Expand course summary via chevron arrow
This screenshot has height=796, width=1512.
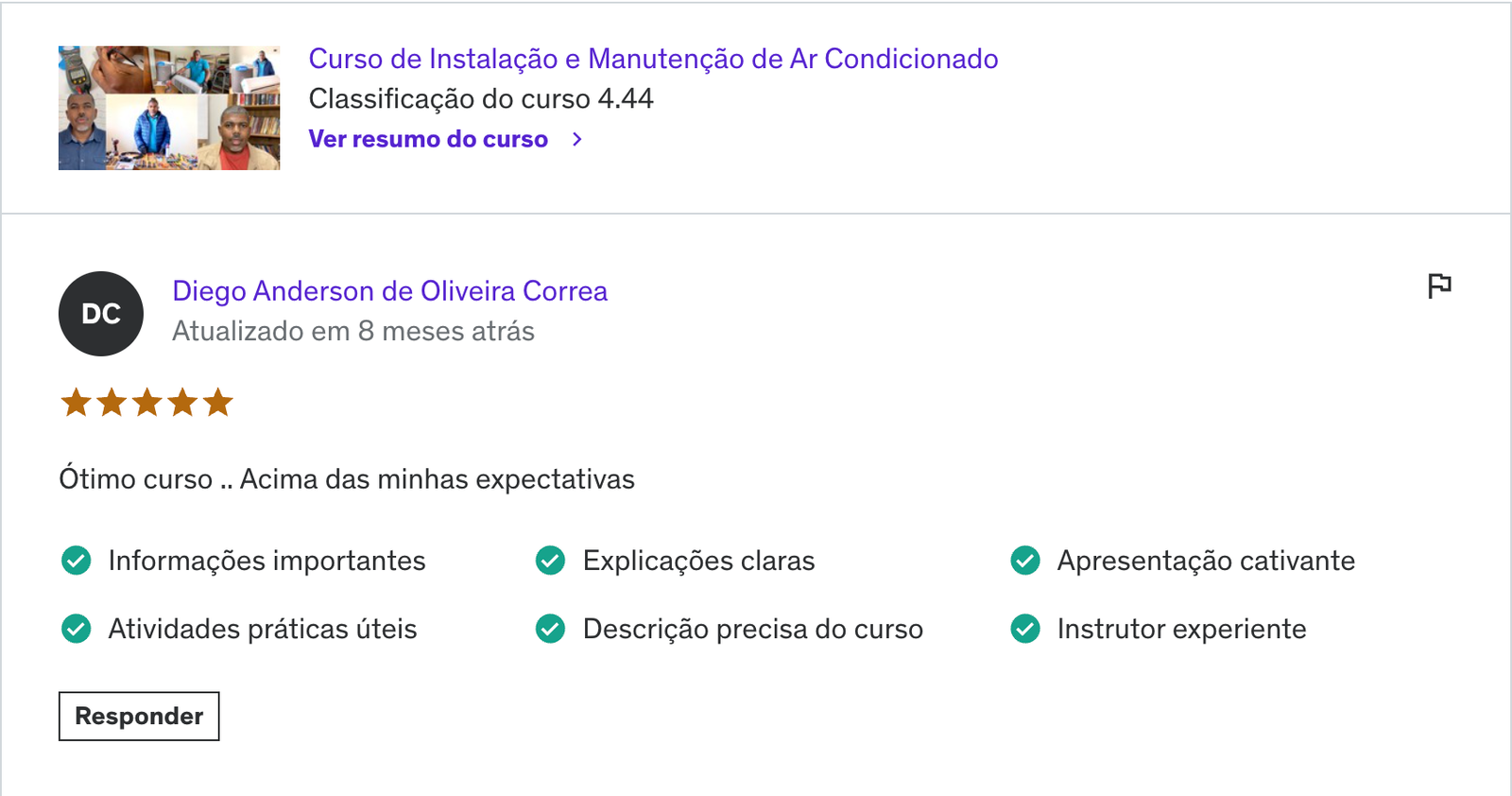click(577, 139)
